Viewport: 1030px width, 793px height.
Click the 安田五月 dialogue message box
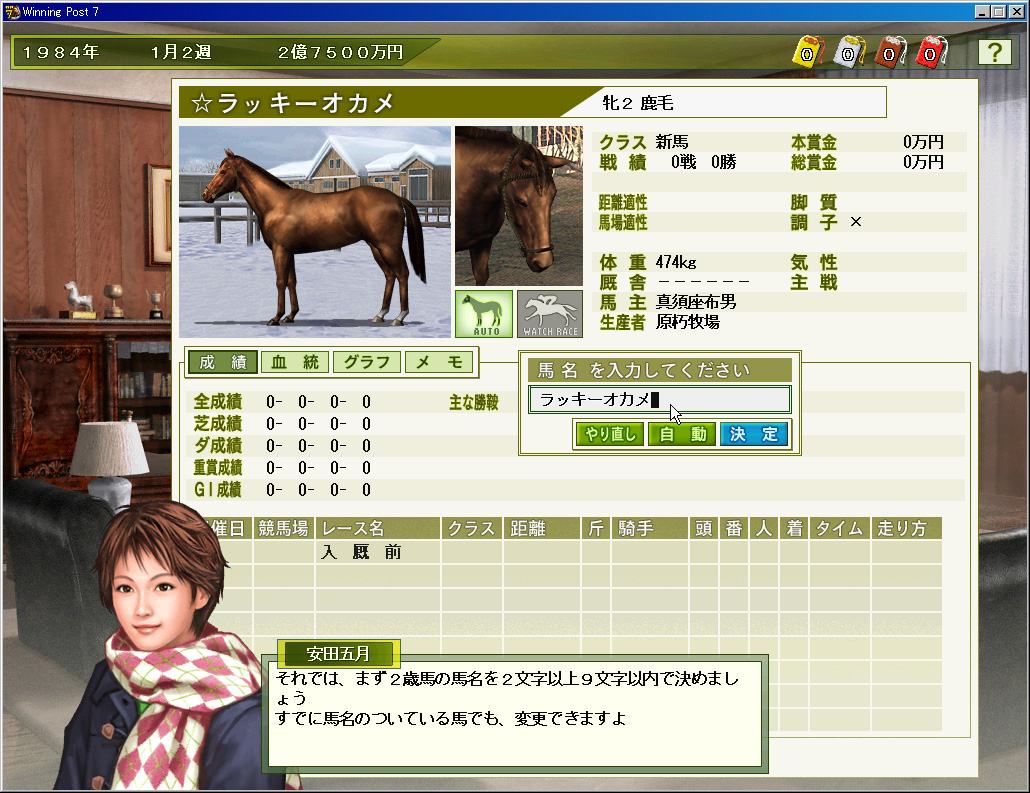click(515, 714)
